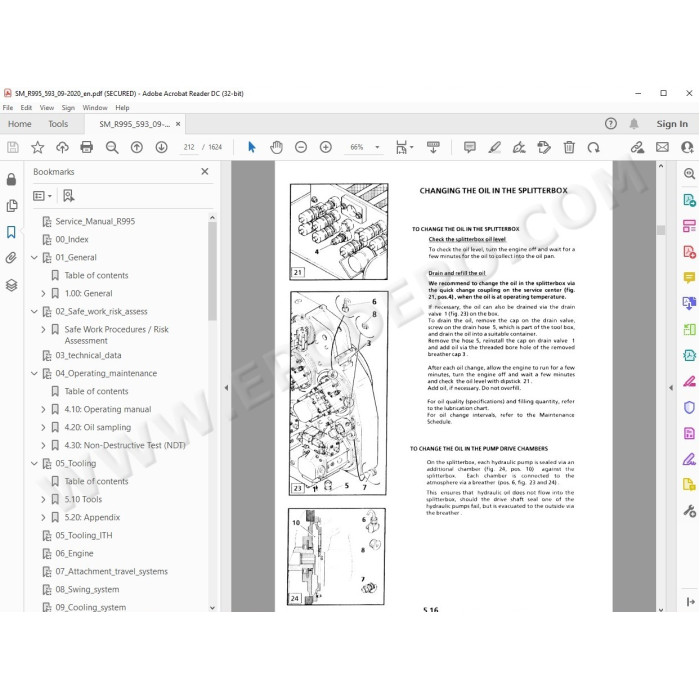Open Layers panel icon

[12, 285]
